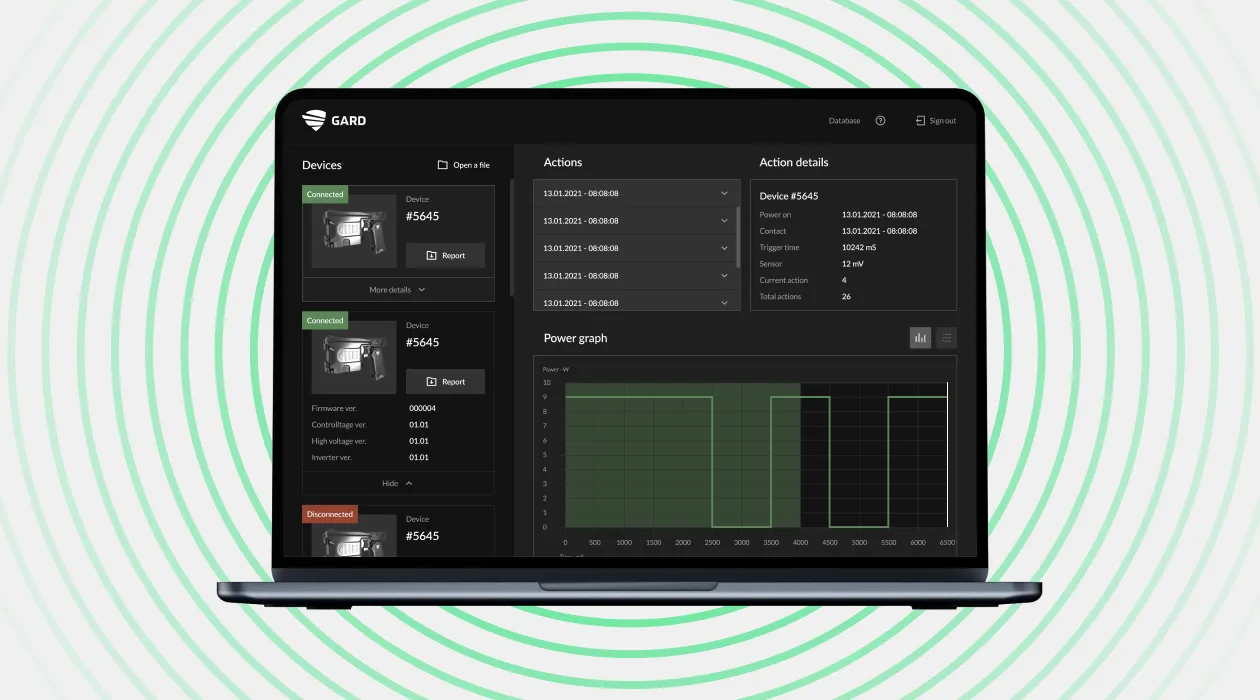
Task: Click the Total actions value 26
Action: click(x=846, y=296)
